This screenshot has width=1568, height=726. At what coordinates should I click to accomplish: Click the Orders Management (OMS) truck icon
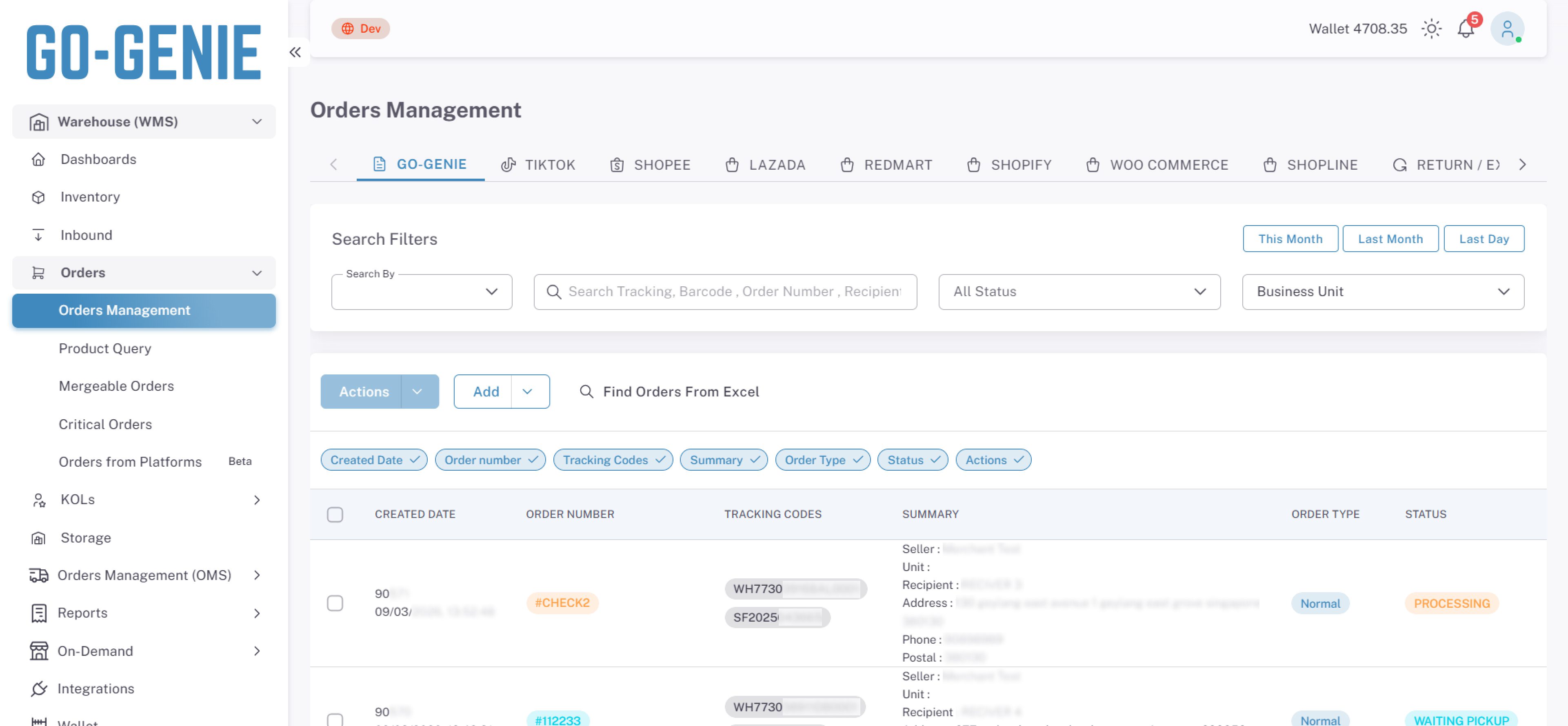click(38, 575)
